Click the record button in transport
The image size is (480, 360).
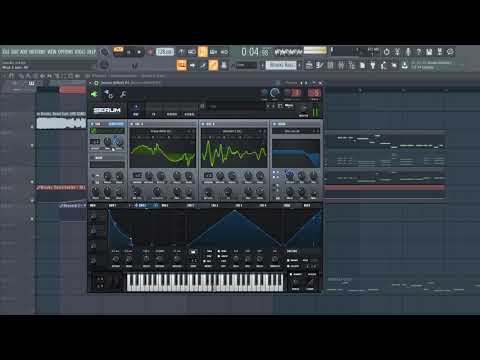click(x=150, y=52)
